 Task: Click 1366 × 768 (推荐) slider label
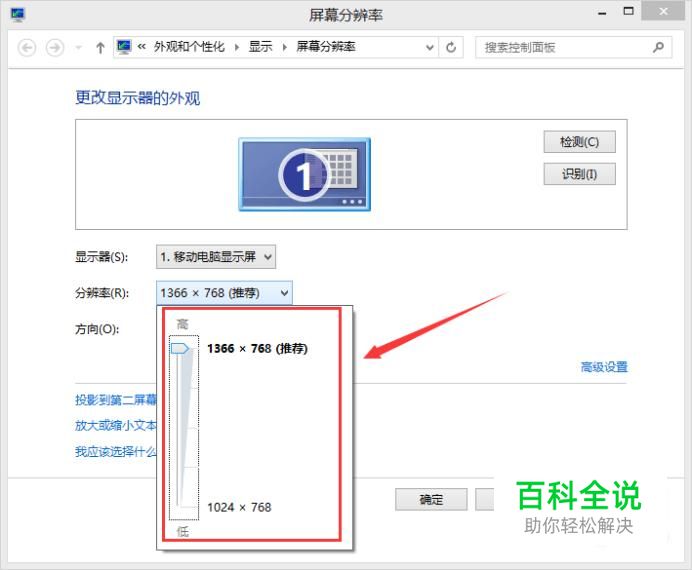tap(257, 349)
